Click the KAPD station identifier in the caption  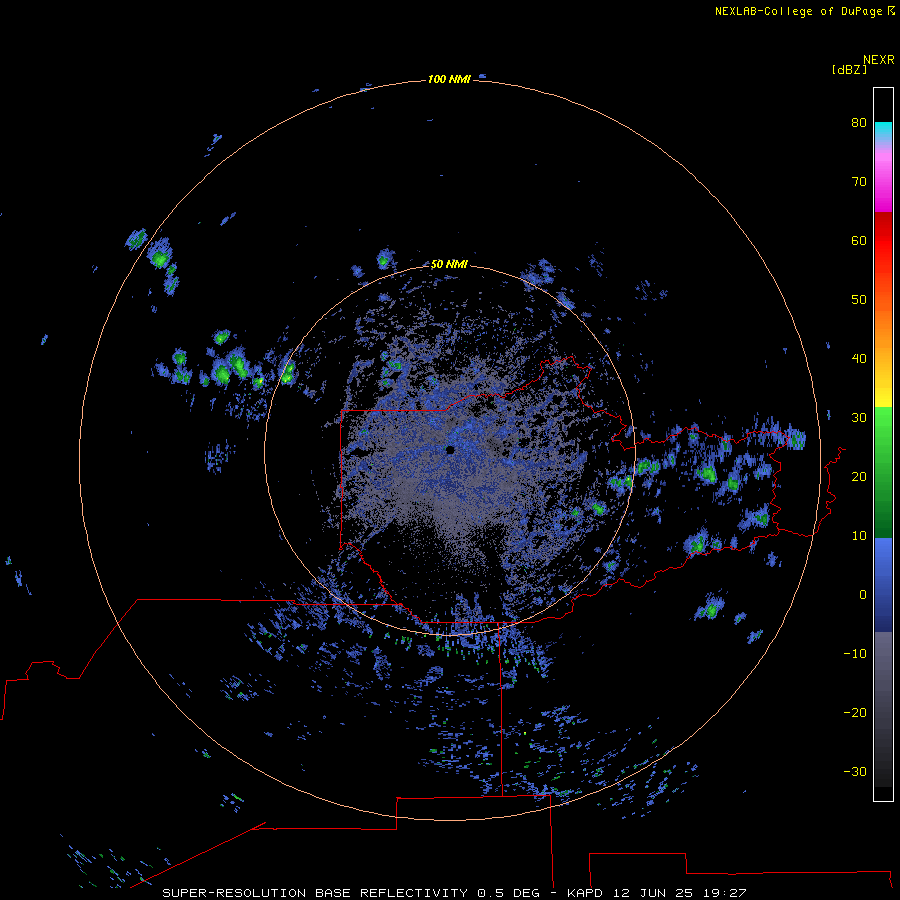584,893
